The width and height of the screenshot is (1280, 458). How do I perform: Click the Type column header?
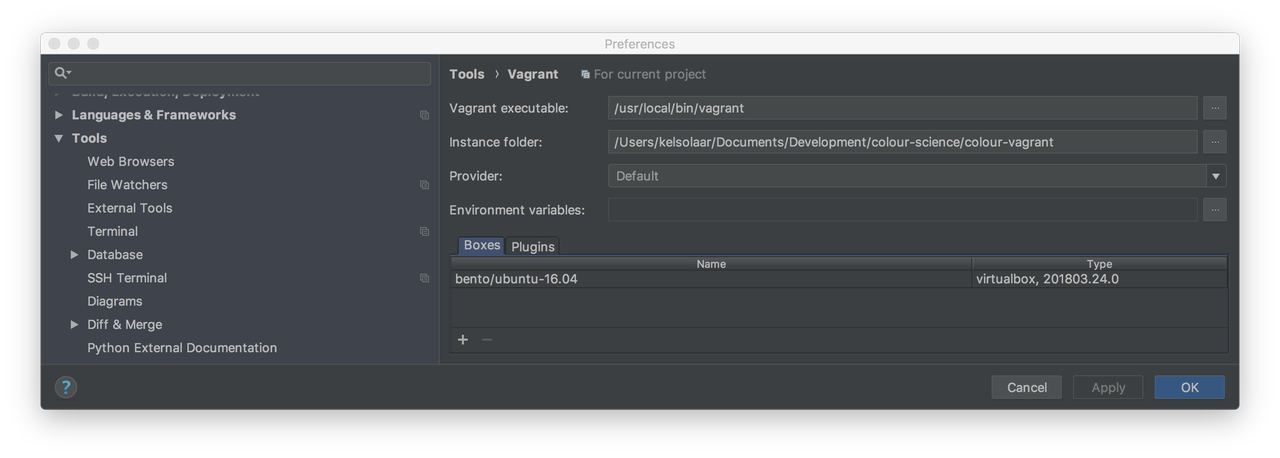[x=1099, y=264]
